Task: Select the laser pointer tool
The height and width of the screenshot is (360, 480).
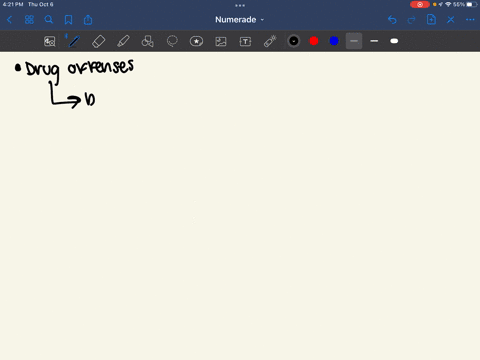Action: (270, 41)
